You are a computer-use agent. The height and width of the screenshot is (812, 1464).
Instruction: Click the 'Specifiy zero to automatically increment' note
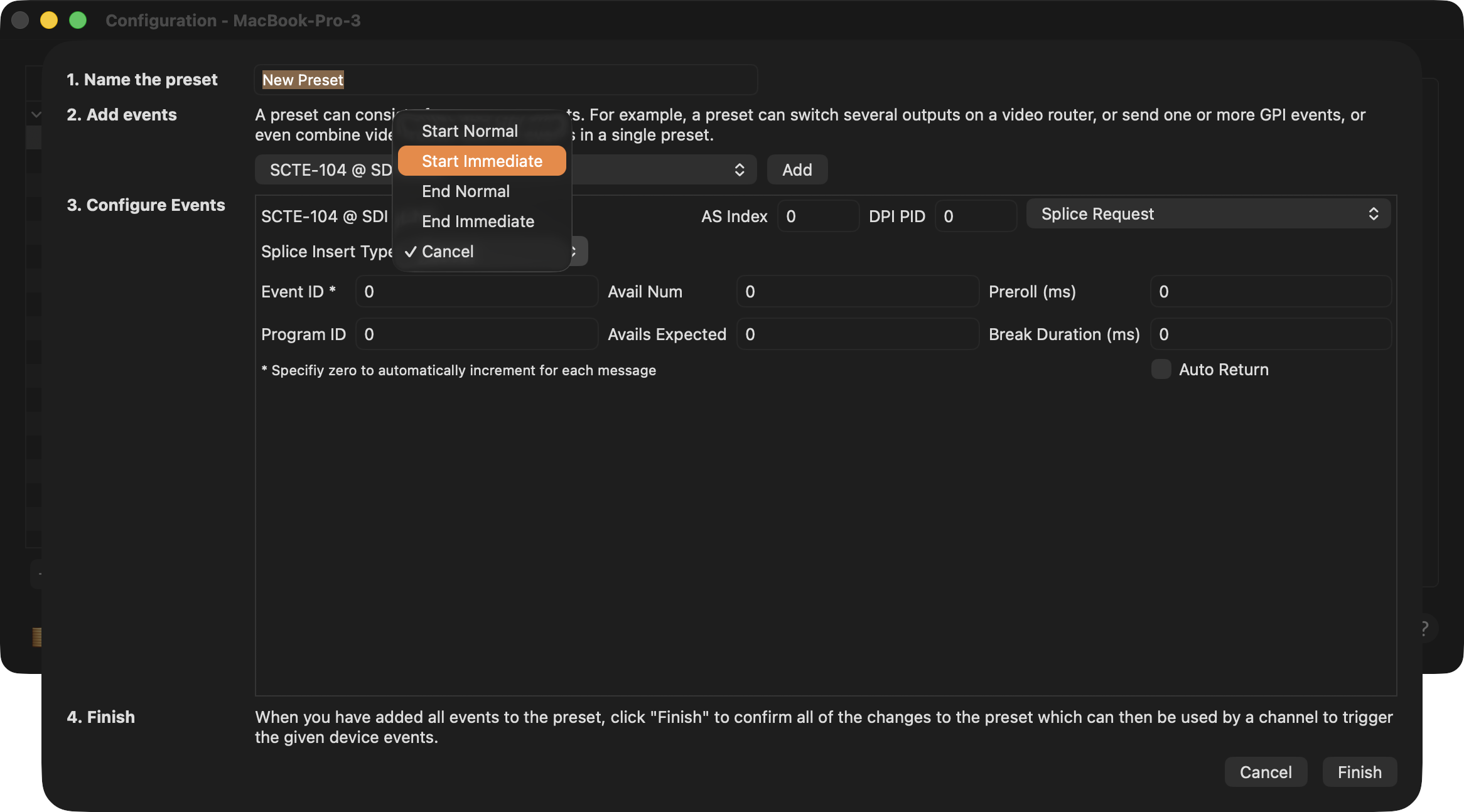458,370
